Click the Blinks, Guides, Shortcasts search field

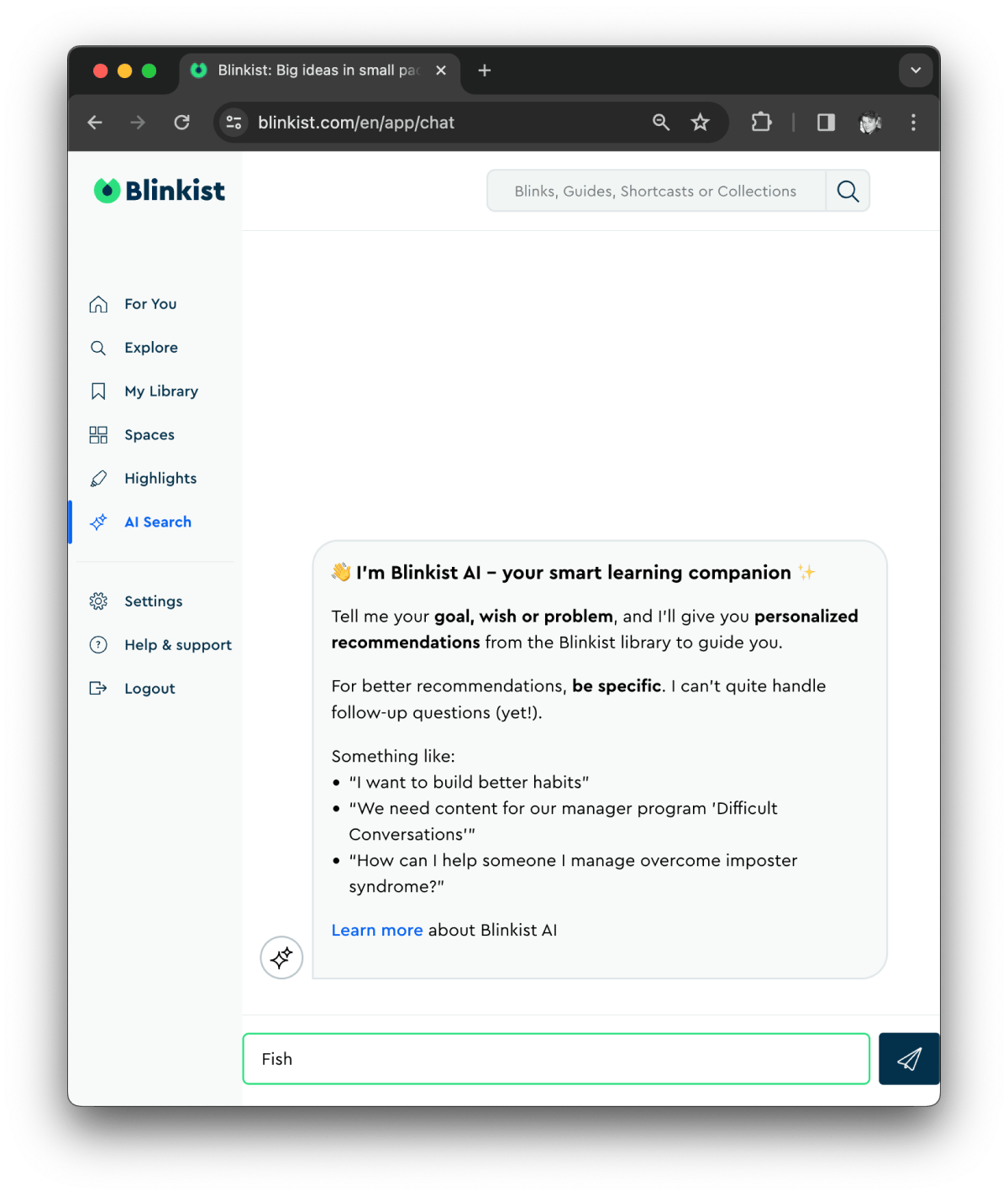(x=656, y=191)
